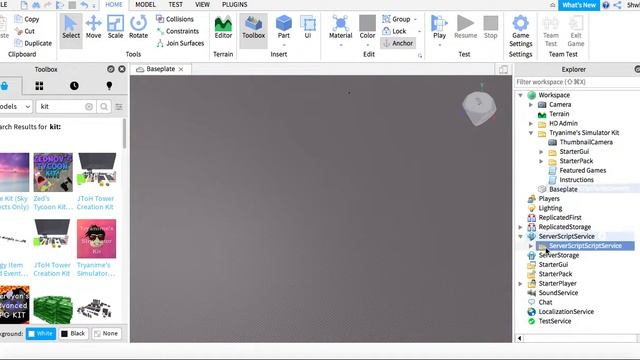Select None background option

pos(107,333)
